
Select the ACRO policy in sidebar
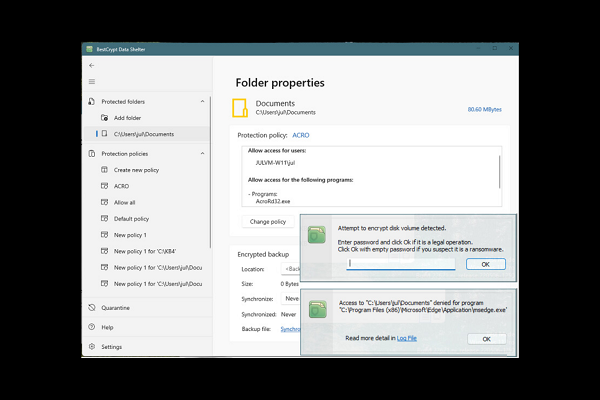(x=121, y=186)
